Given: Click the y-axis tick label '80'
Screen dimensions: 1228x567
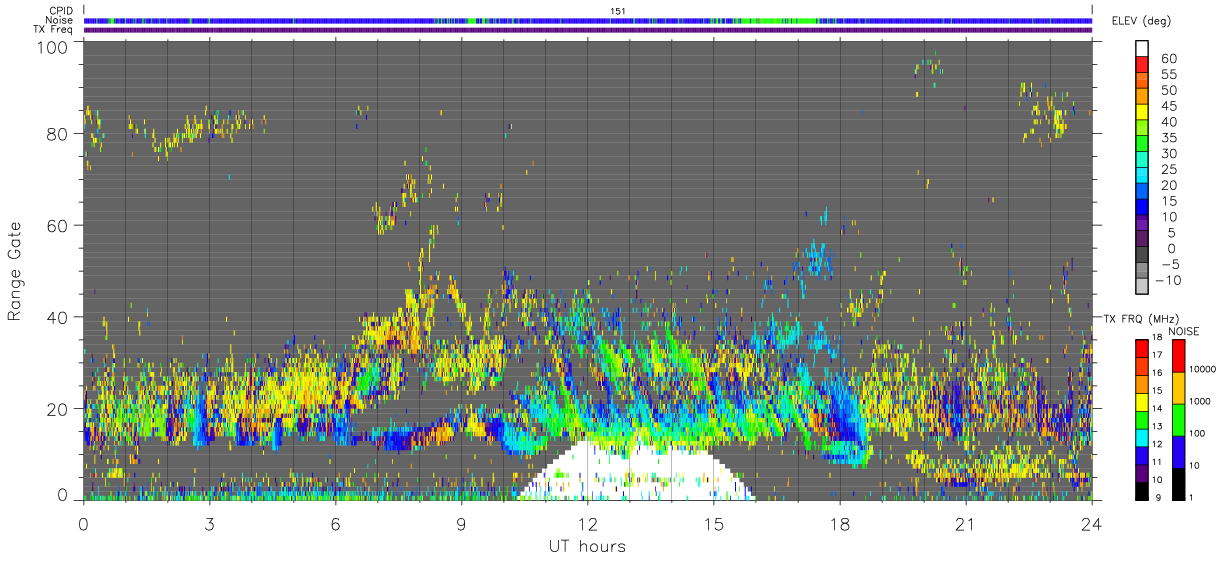Looking at the screenshot, I should (59, 133).
